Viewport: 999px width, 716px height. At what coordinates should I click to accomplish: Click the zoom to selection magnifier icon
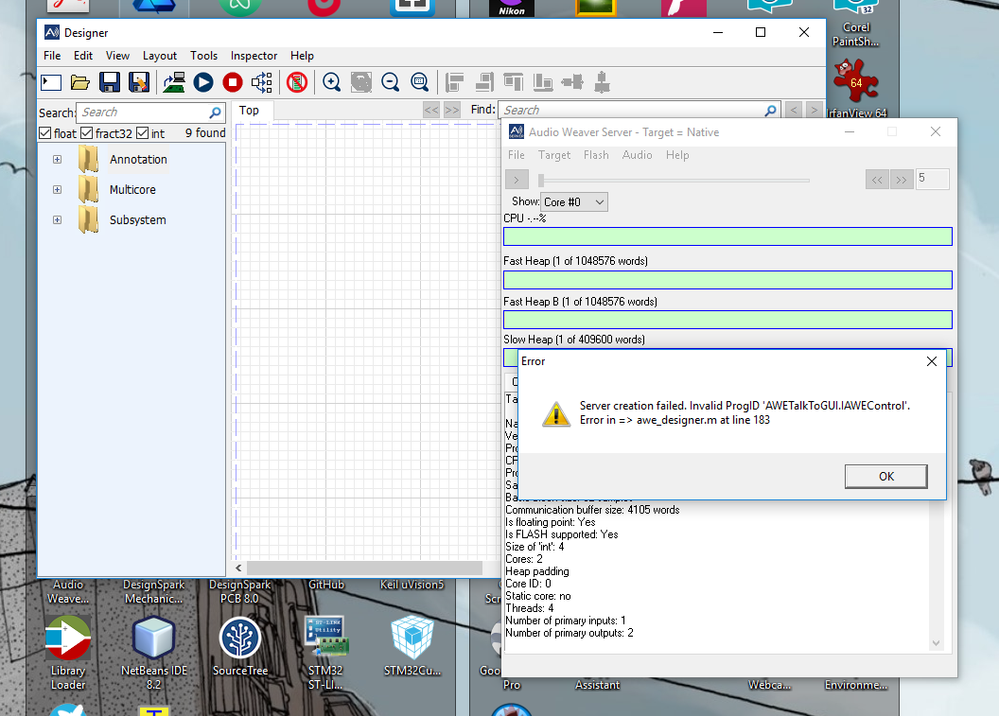click(419, 82)
